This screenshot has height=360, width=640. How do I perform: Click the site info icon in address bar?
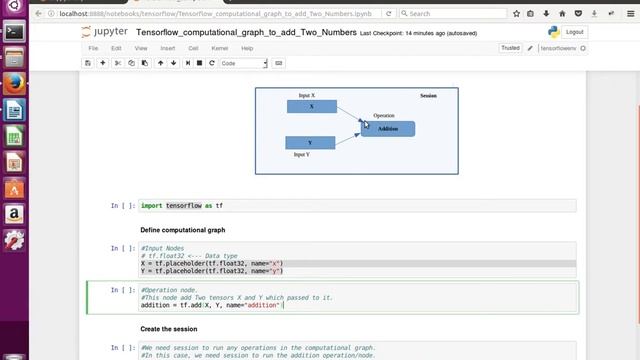point(51,13)
